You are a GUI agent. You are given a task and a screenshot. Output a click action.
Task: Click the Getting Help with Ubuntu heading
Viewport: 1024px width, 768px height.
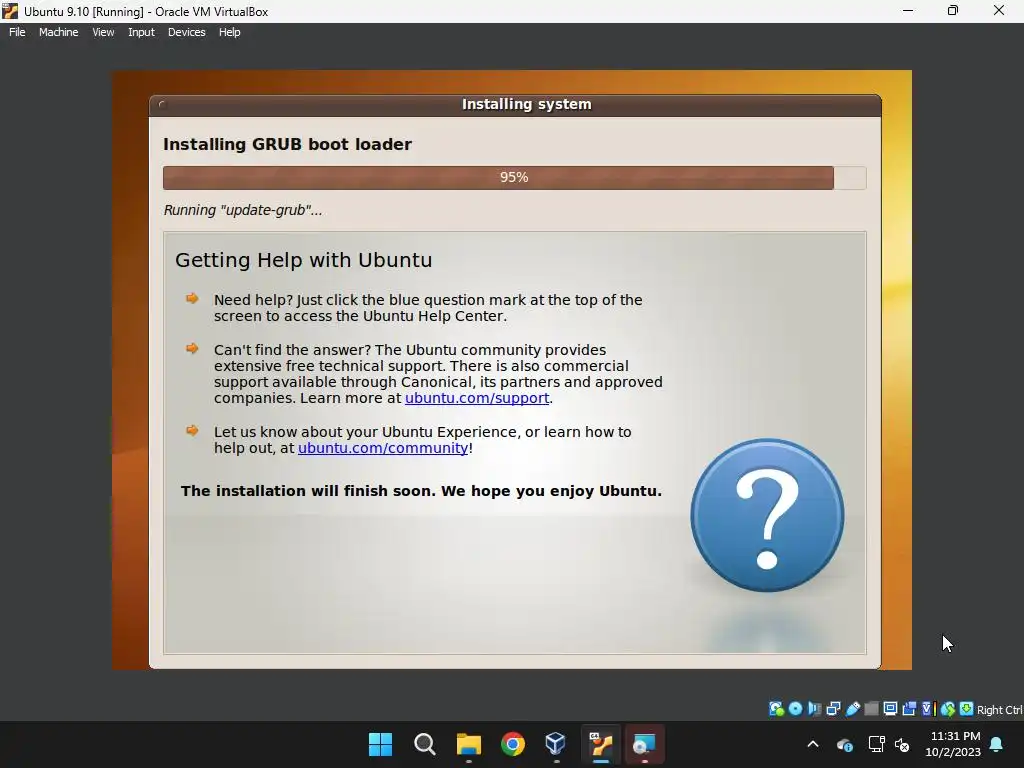tap(304, 260)
